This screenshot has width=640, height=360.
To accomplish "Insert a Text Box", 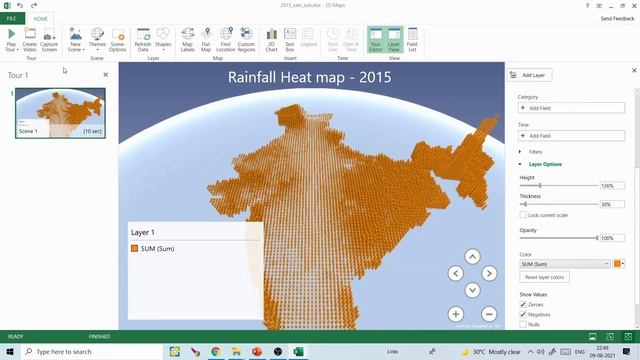I will 290,40.
